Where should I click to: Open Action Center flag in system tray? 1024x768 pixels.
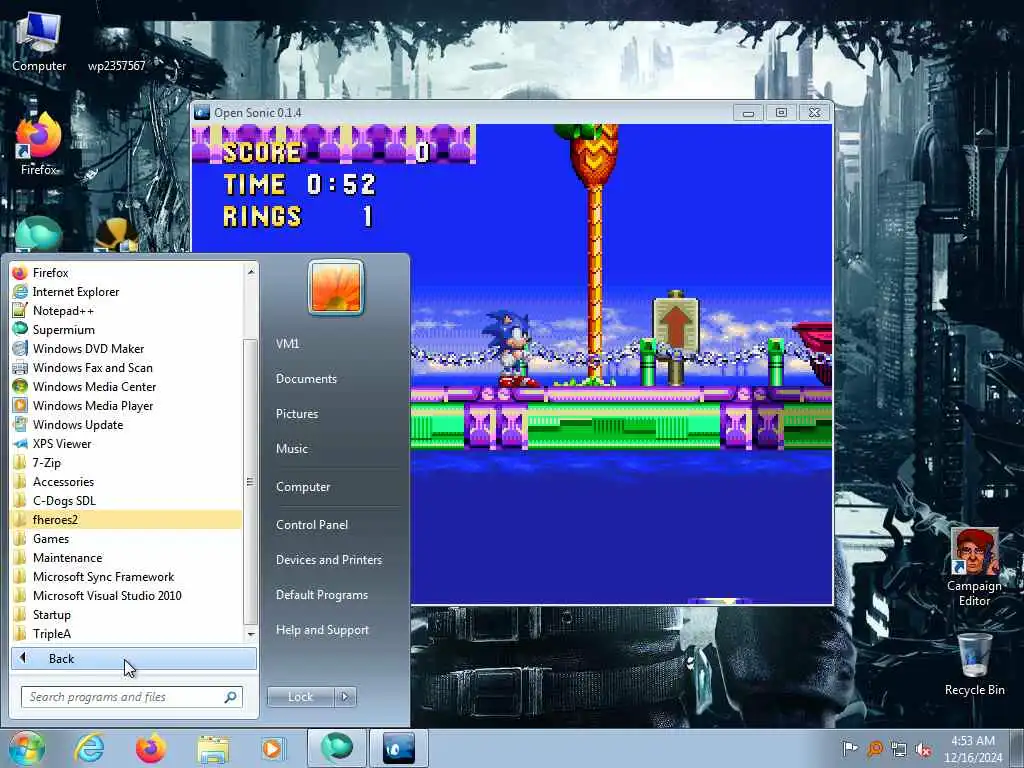(x=850, y=748)
